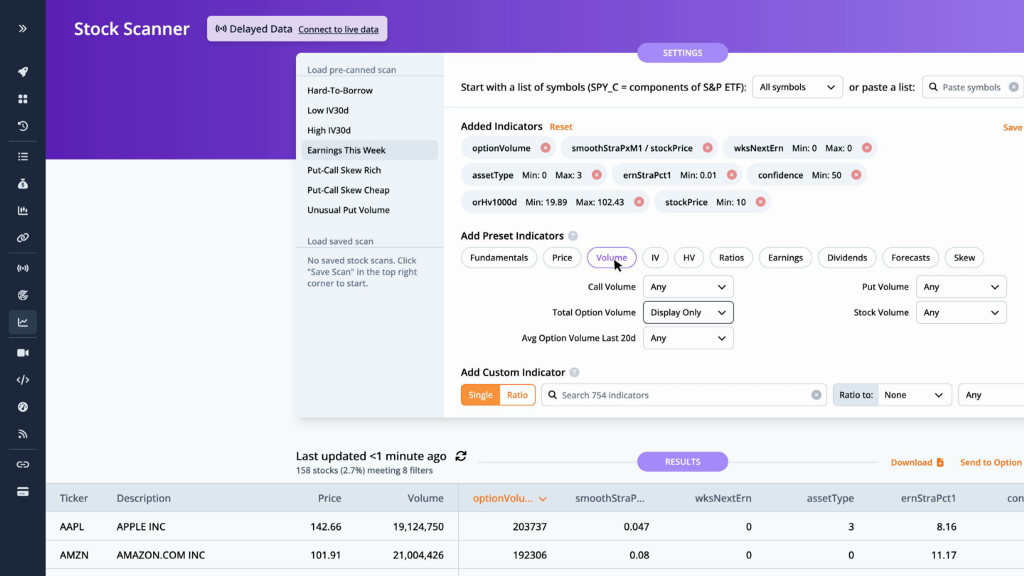1024x576 pixels.
Task: Switch custom indicator mode to Ratio
Action: [x=517, y=395]
